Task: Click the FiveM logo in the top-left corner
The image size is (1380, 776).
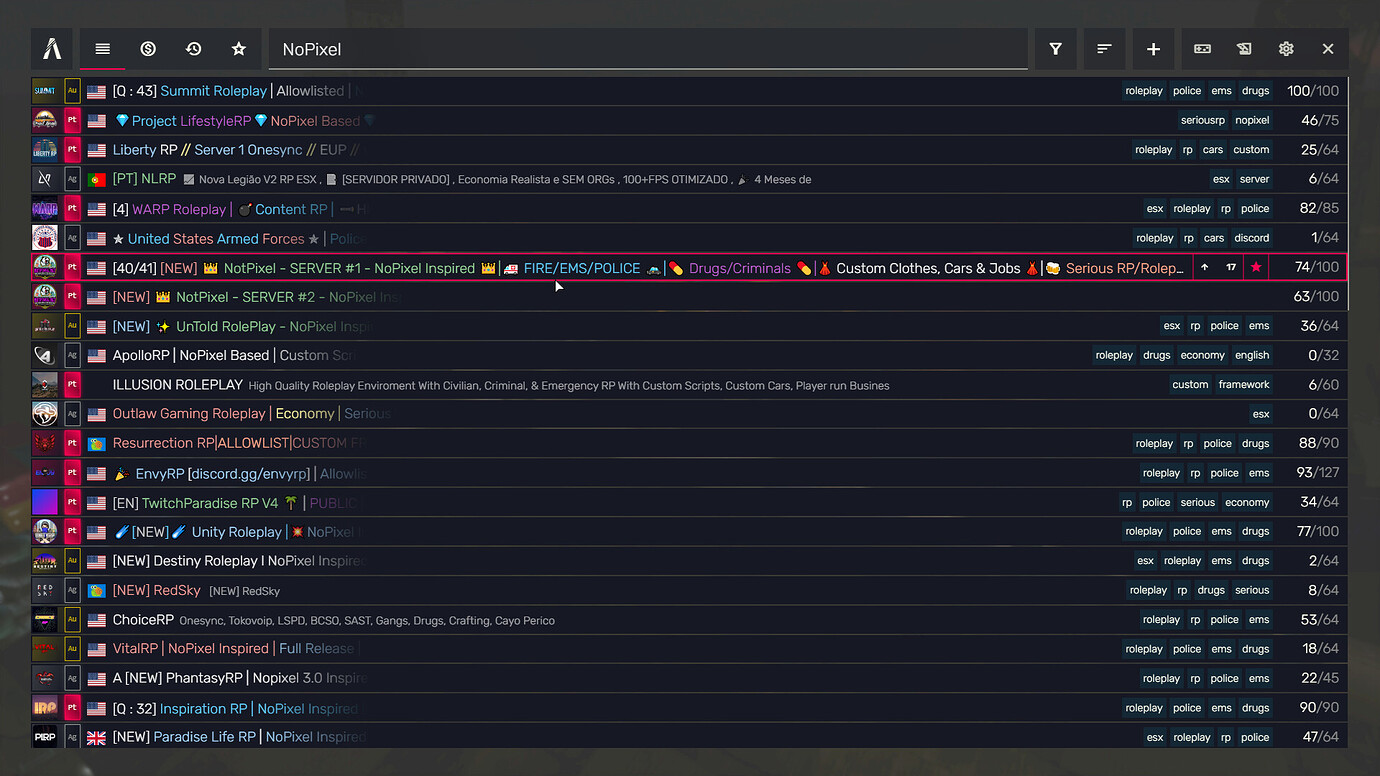Action: 51,48
